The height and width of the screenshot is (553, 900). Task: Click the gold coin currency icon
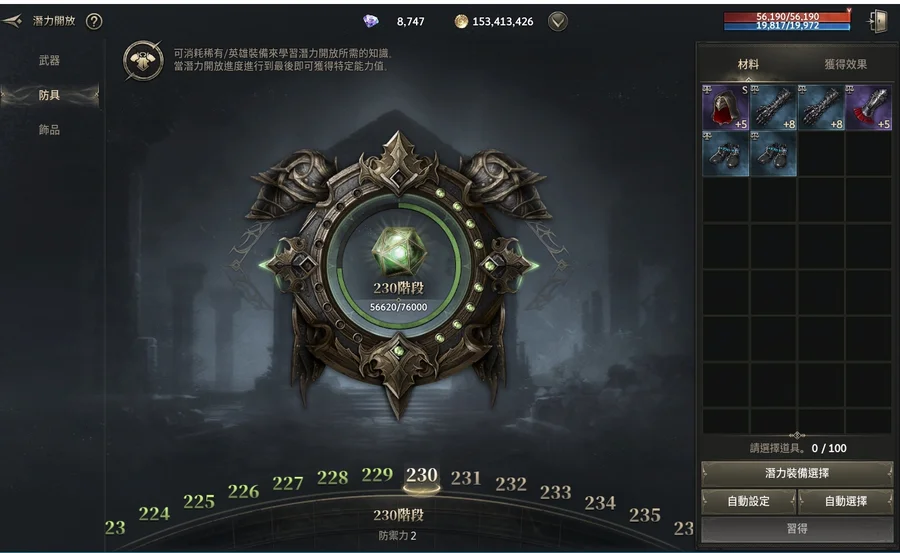pyautogui.click(x=461, y=21)
